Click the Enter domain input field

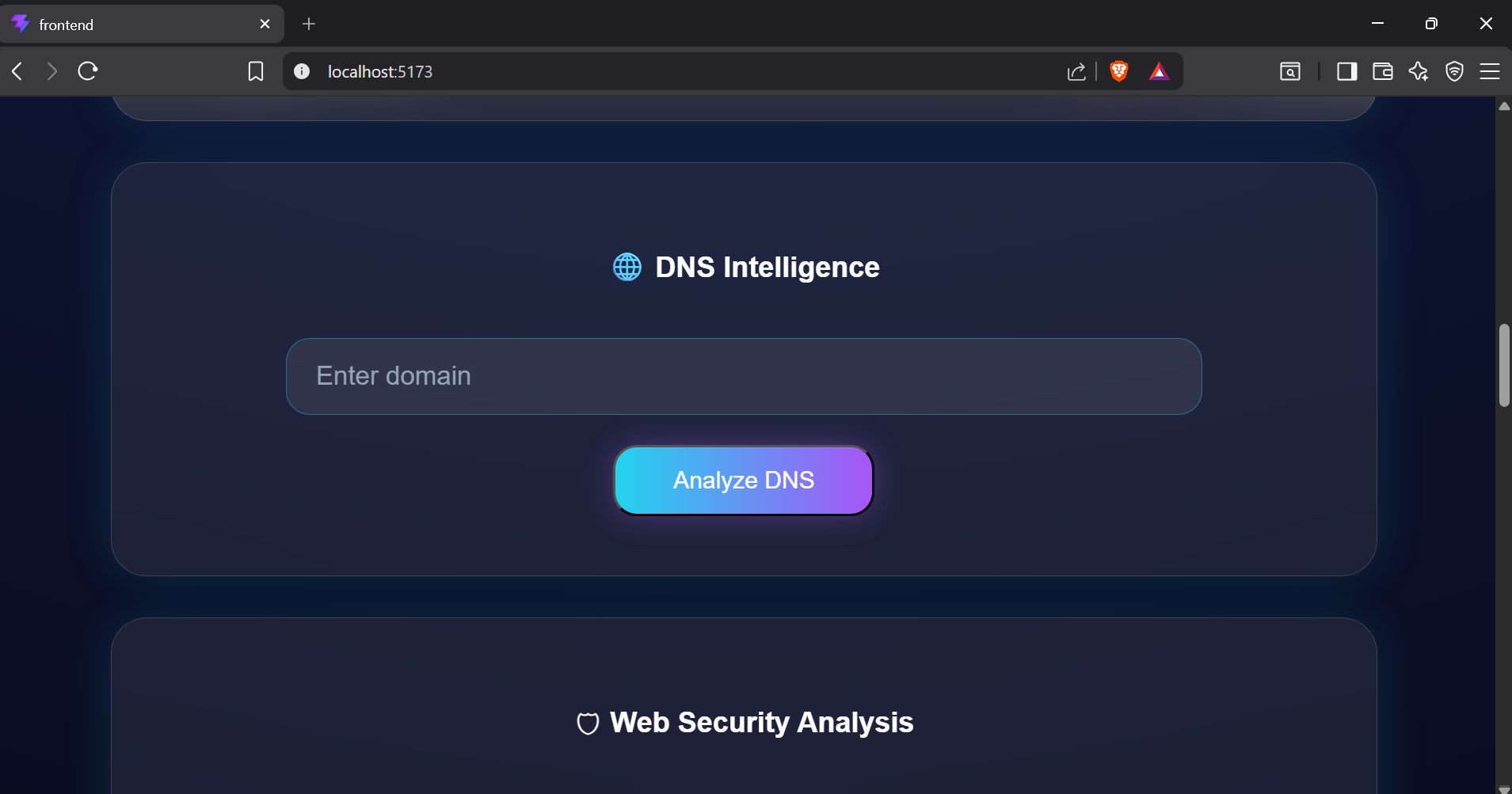[x=744, y=376]
